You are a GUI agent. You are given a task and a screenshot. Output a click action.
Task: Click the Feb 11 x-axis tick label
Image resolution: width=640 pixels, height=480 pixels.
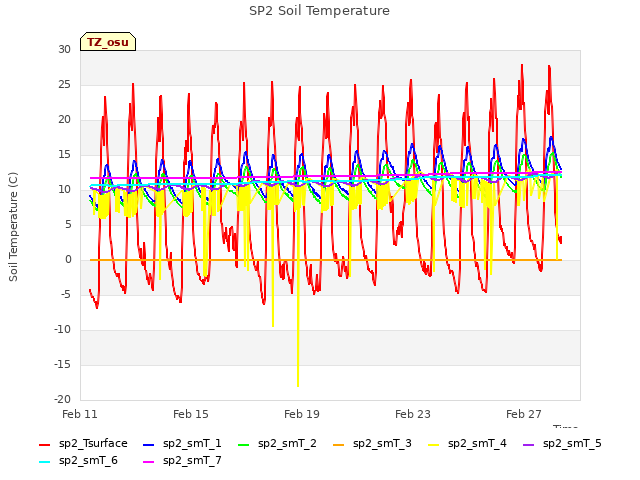tap(80, 414)
